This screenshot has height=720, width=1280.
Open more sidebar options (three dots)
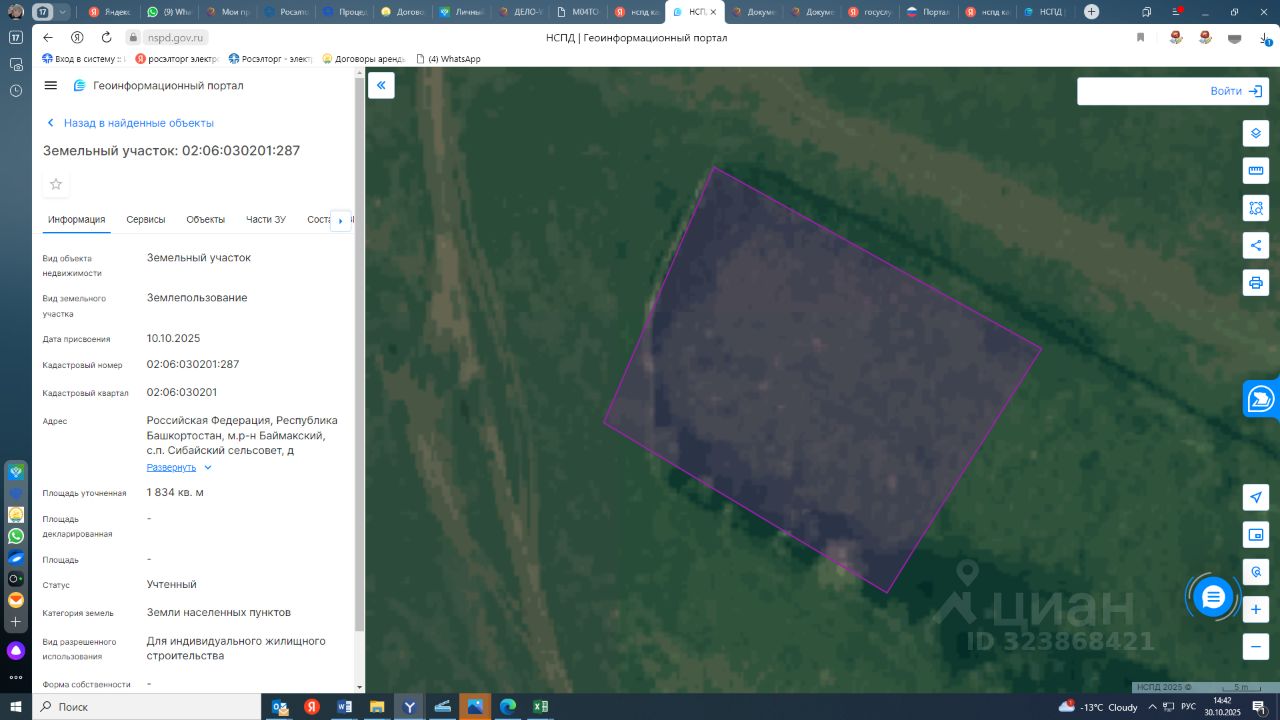click(16, 677)
